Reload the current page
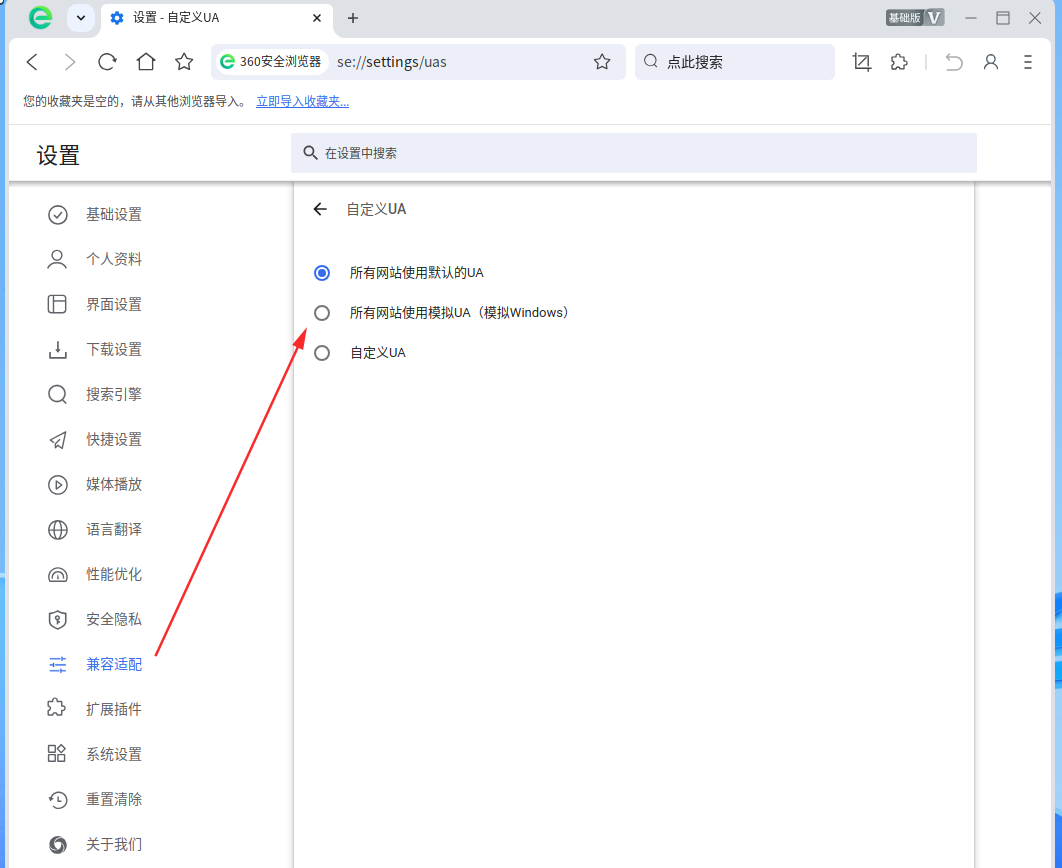The height and width of the screenshot is (868, 1062). 107,62
